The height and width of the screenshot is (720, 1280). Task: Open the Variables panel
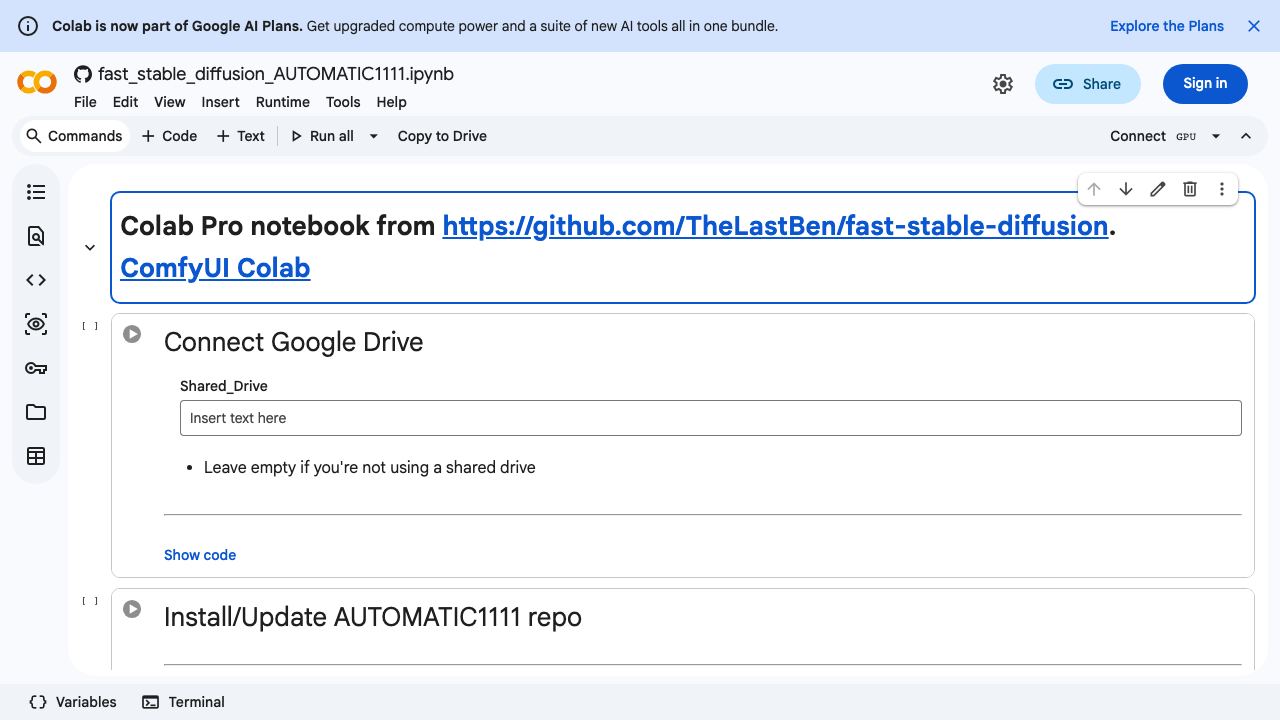pyautogui.click(x=73, y=702)
